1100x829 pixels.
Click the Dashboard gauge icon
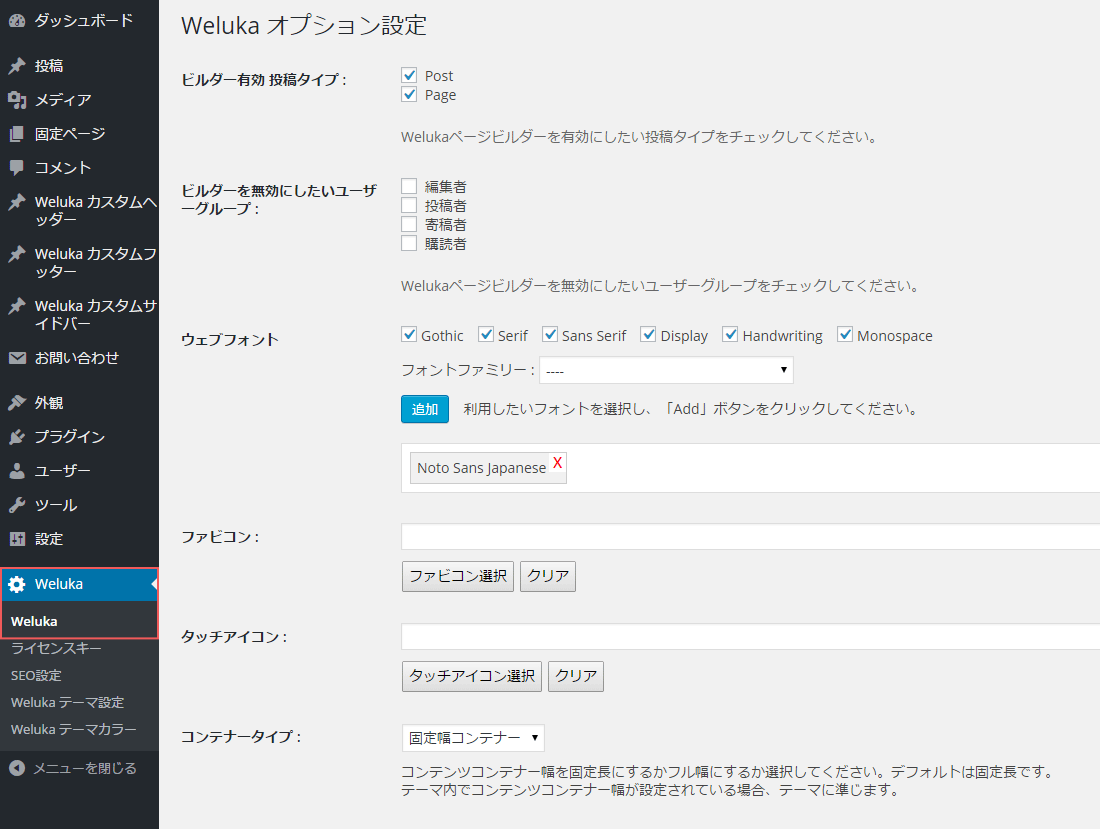tap(17, 21)
